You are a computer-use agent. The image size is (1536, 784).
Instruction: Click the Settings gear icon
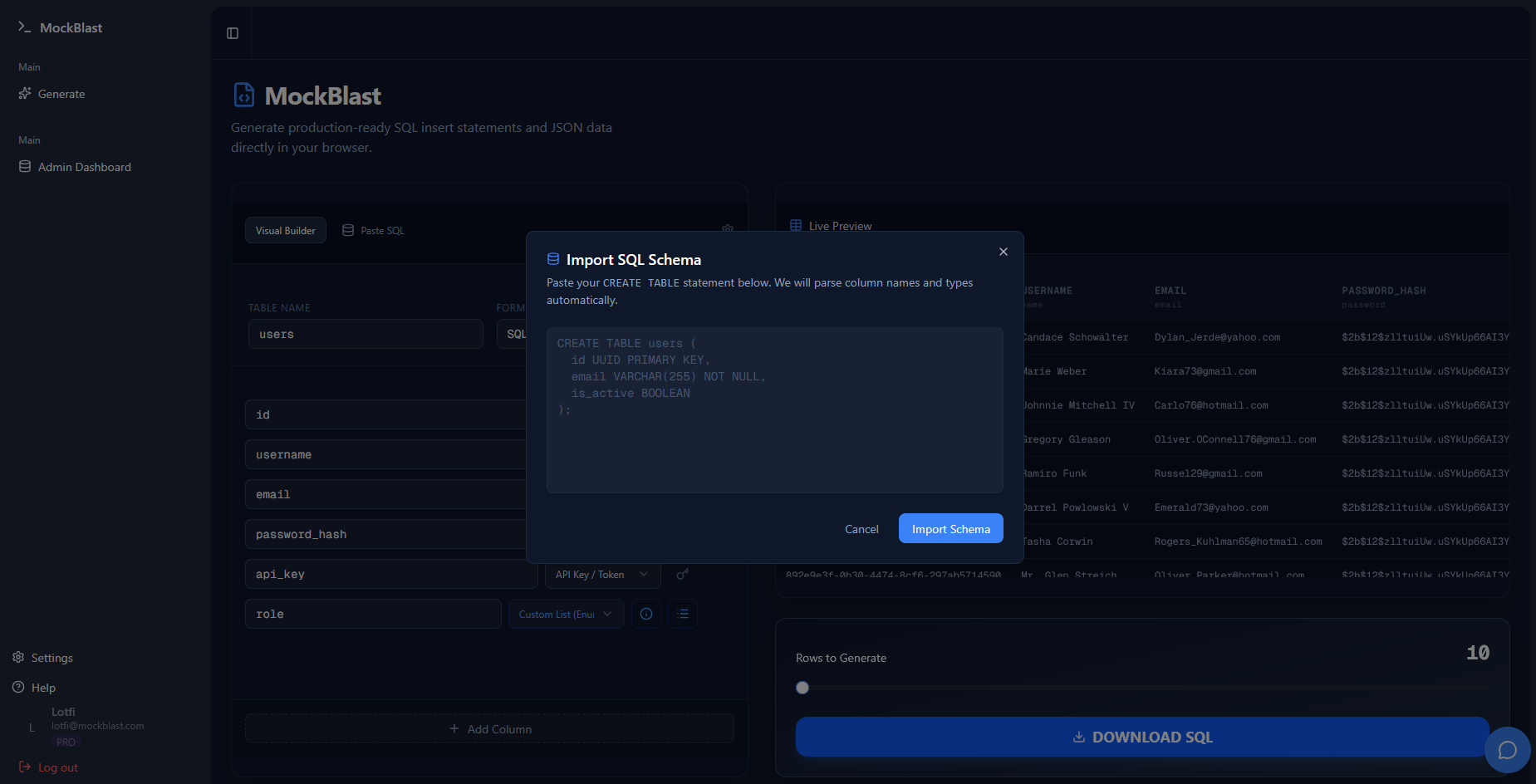[18, 657]
